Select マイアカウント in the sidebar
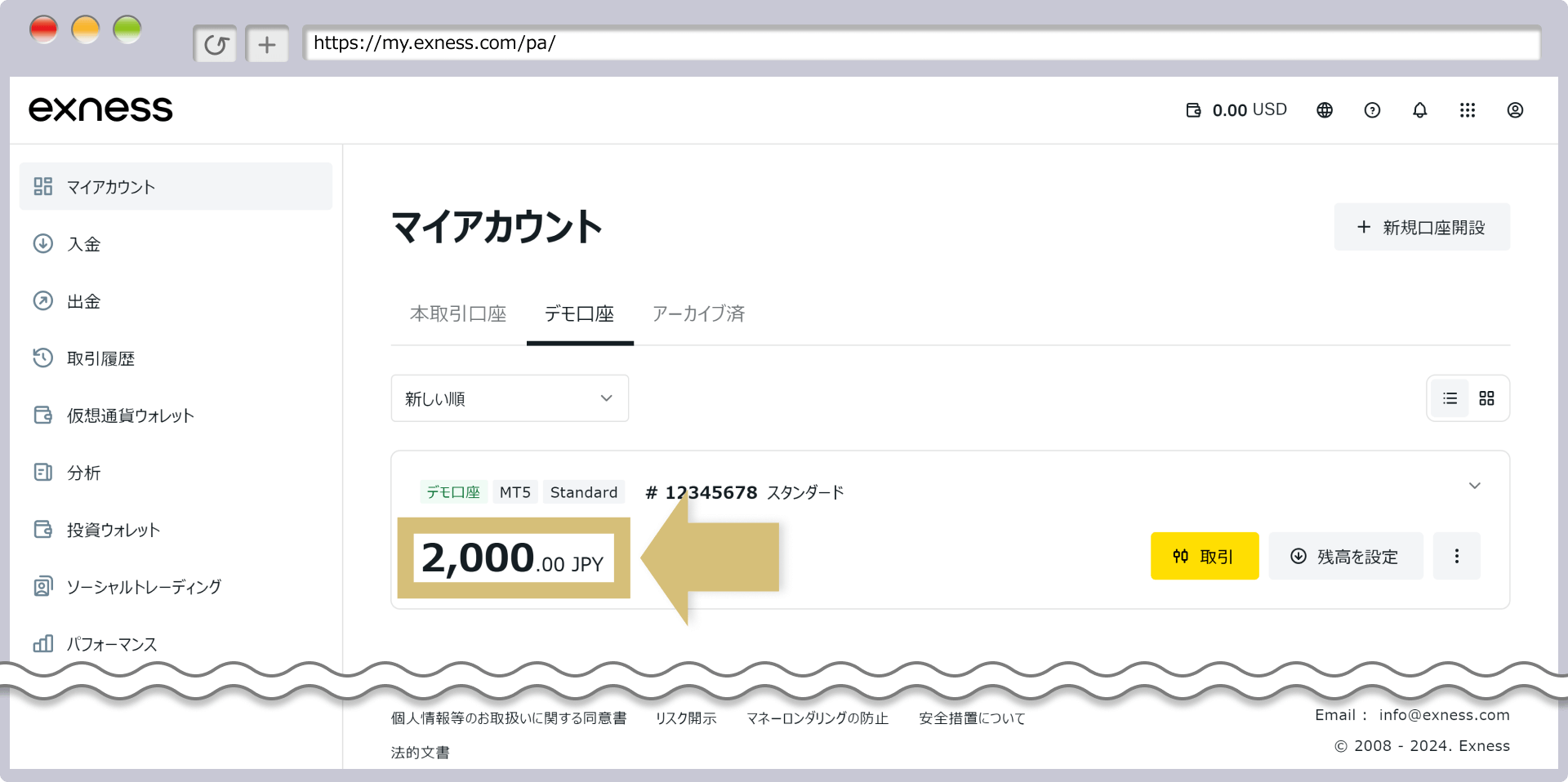Screen dimensions: 1568x782 (x=176, y=186)
